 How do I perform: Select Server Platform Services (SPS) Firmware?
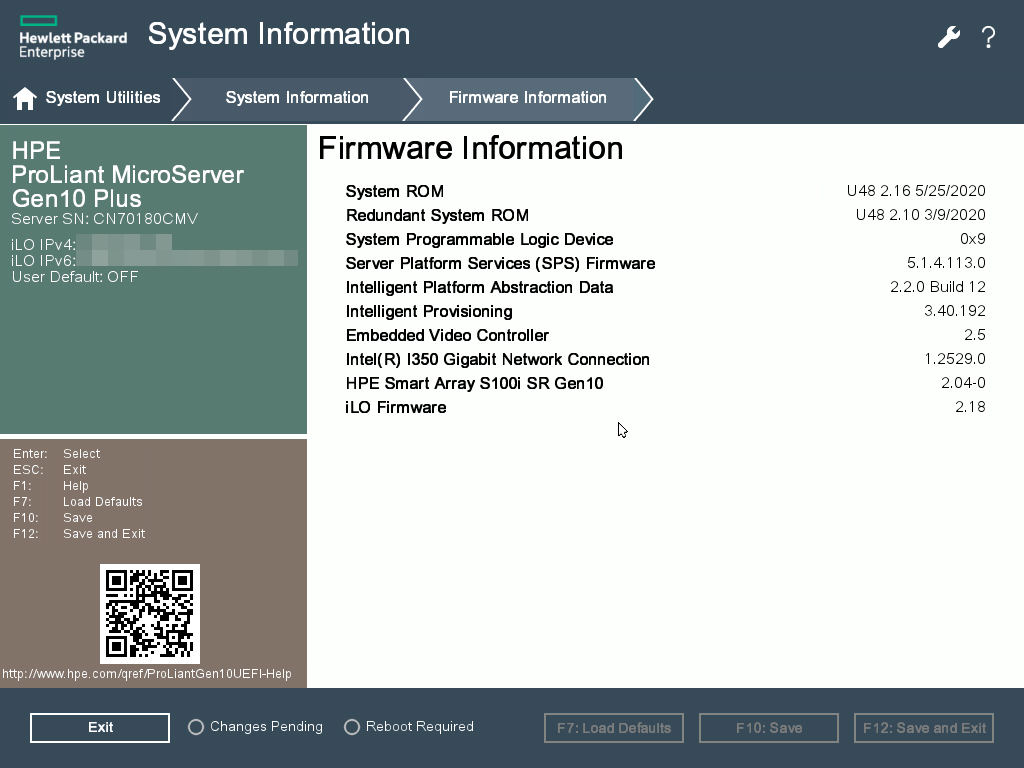pos(665,263)
